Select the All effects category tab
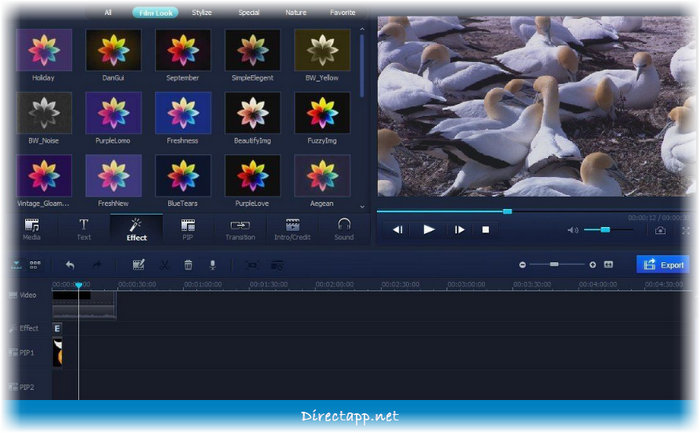Viewport: 700px width, 433px height. (108, 12)
